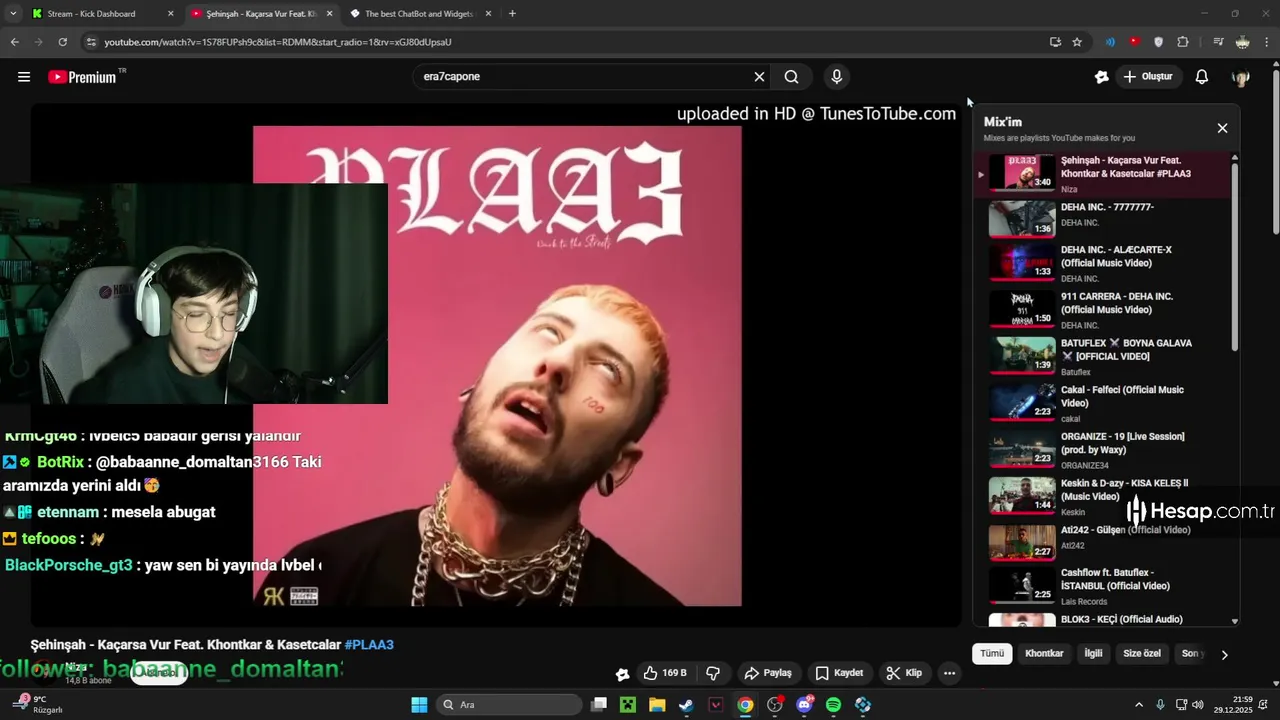Open Steam from taskbar
Viewport: 1280px width, 720px height.
tap(686, 705)
